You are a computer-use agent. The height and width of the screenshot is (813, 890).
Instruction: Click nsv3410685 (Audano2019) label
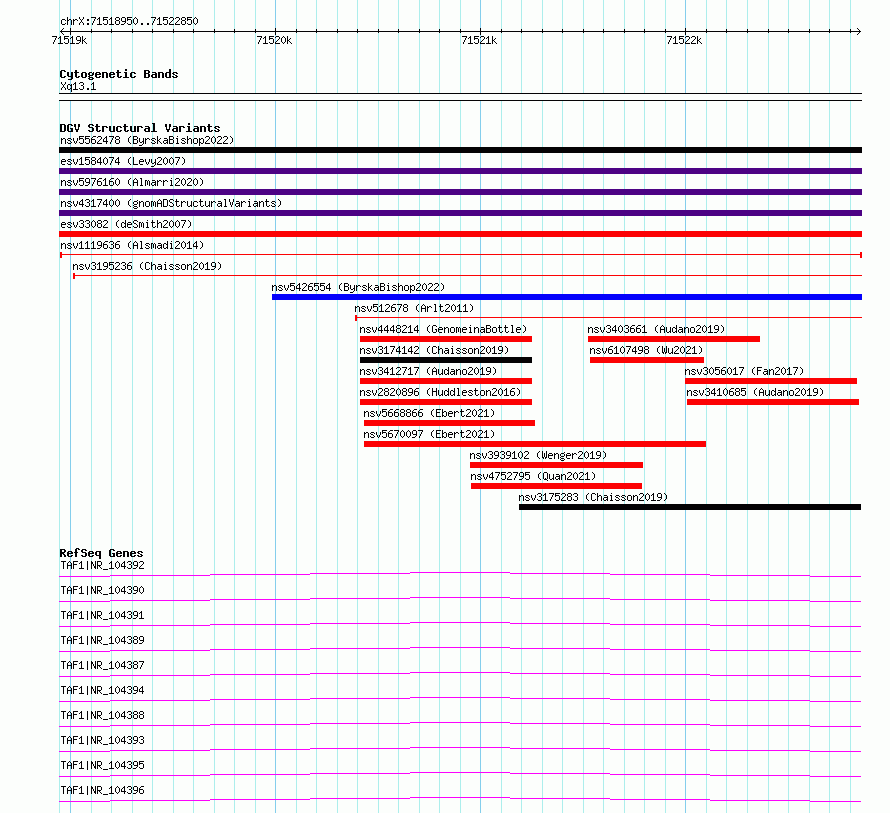coord(755,392)
